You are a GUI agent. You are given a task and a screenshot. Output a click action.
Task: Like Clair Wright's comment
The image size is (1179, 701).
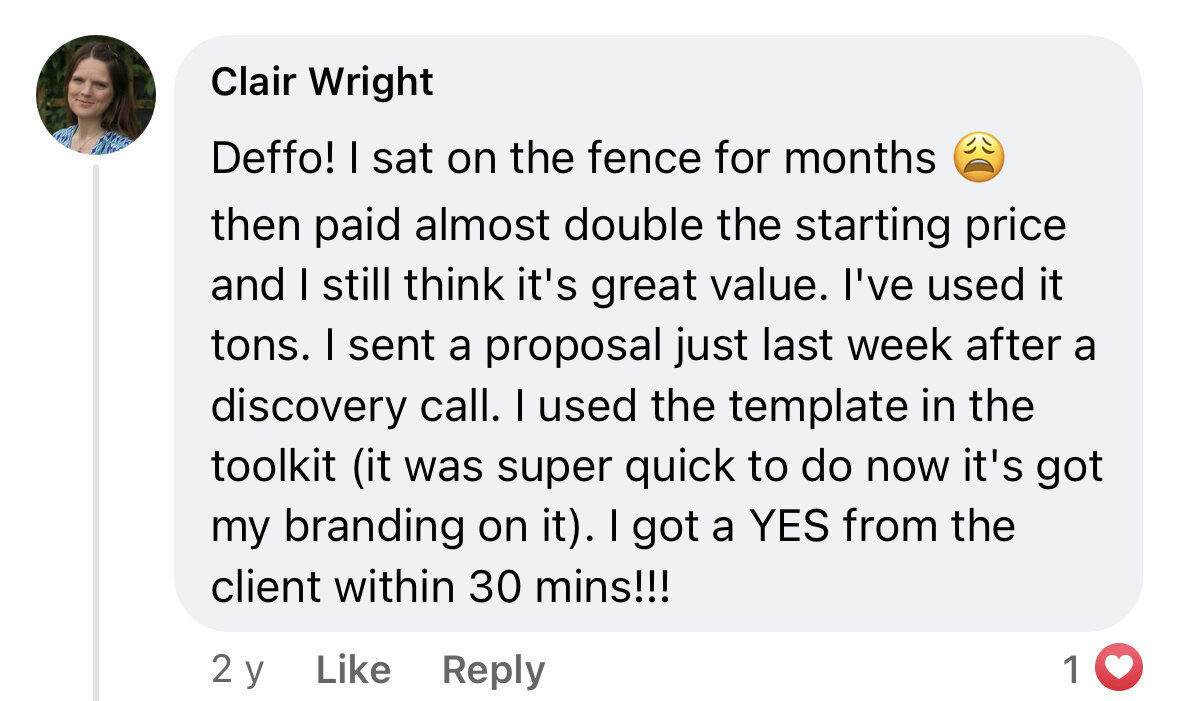pyautogui.click(x=353, y=669)
